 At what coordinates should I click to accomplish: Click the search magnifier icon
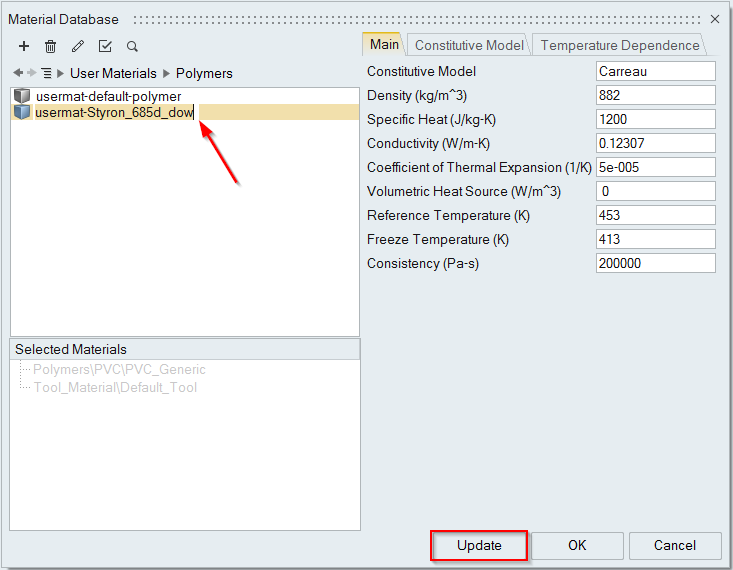(x=132, y=46)
